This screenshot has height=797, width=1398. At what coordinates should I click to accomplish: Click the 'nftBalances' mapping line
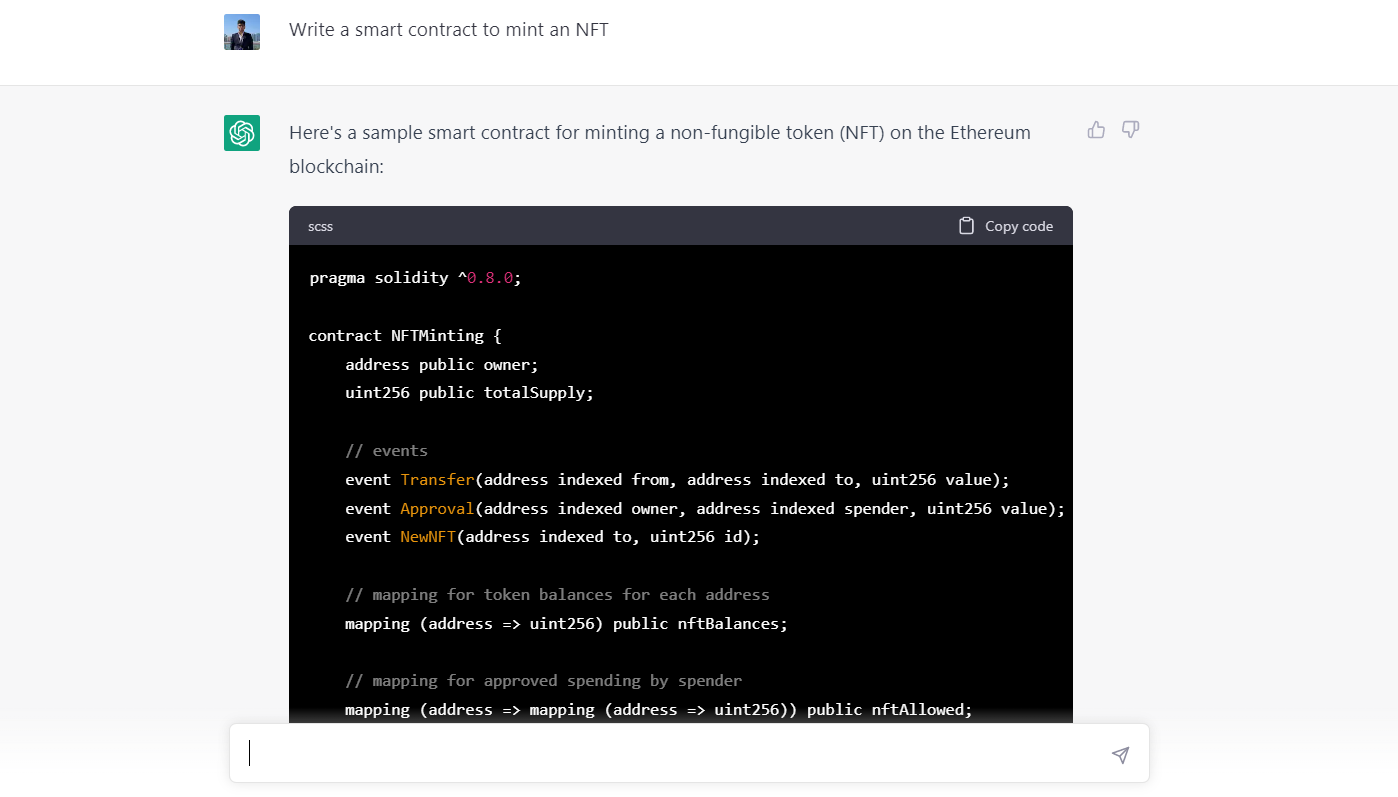567,623
